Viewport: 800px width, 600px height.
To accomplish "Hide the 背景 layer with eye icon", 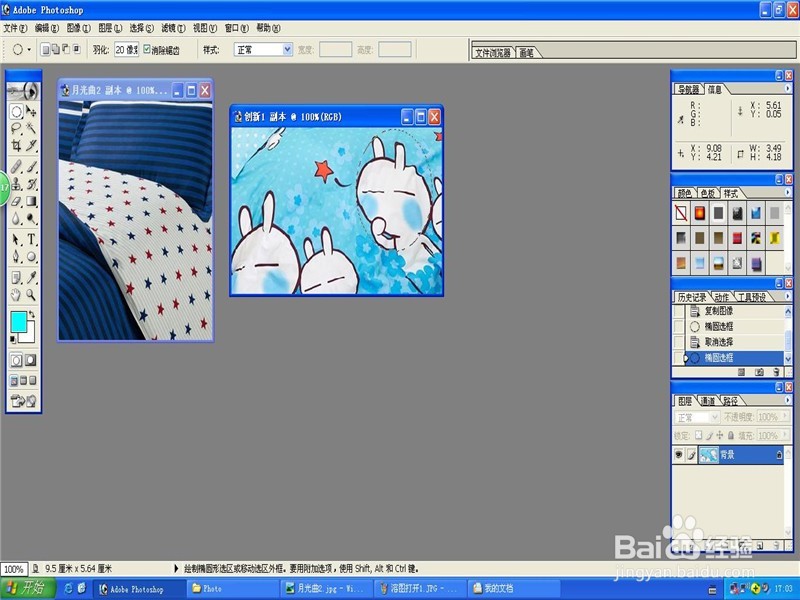I will coord(678,454).
